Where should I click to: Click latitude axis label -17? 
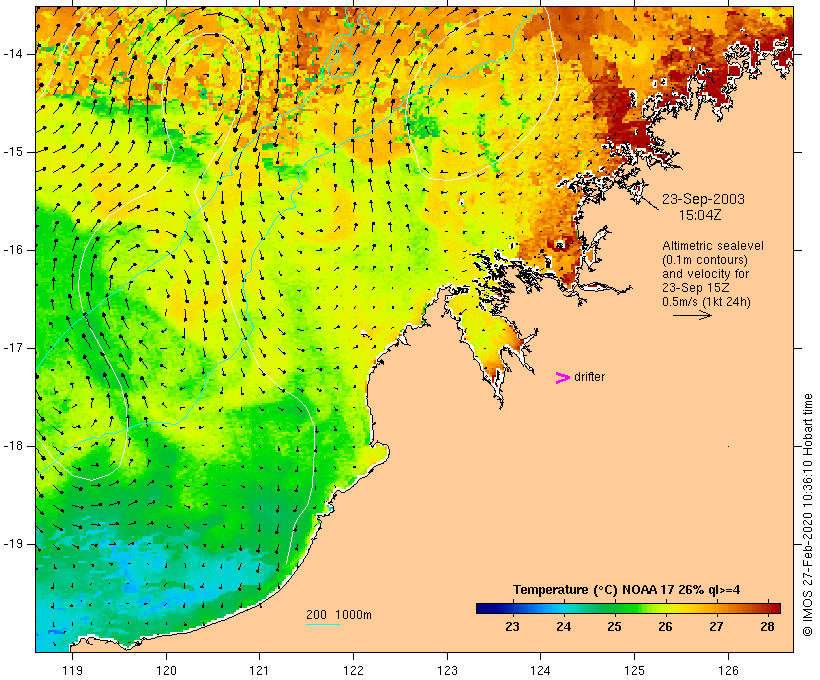pos(13,348)
